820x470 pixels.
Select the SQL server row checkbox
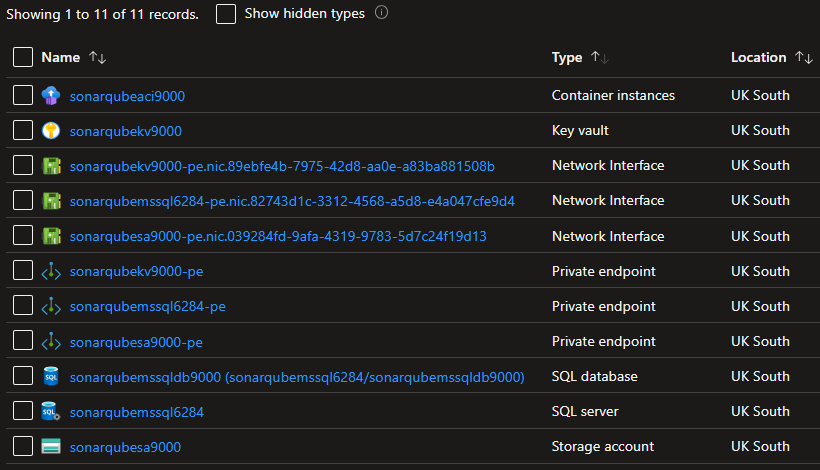(23, 410)
